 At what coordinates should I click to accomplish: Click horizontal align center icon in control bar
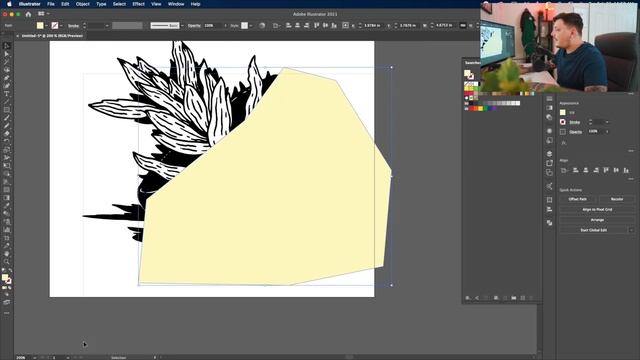298,25
